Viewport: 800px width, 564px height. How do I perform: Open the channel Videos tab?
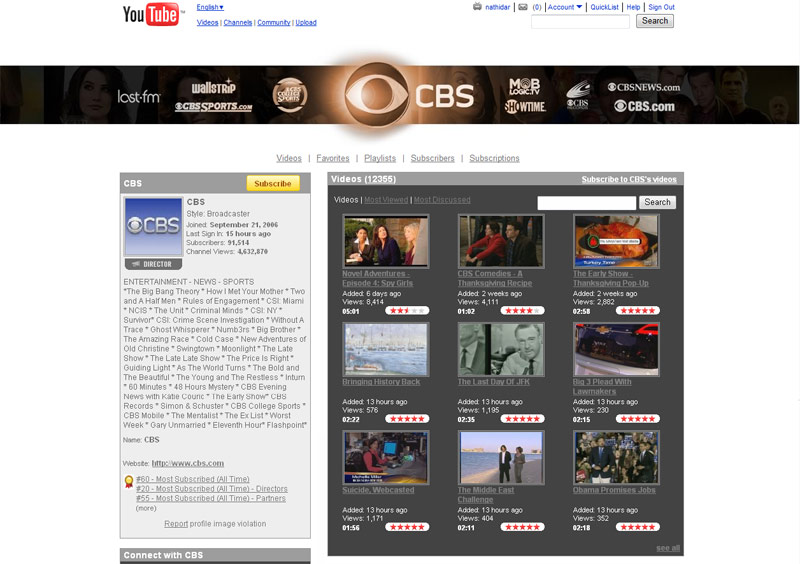click(x=289, y=158)
